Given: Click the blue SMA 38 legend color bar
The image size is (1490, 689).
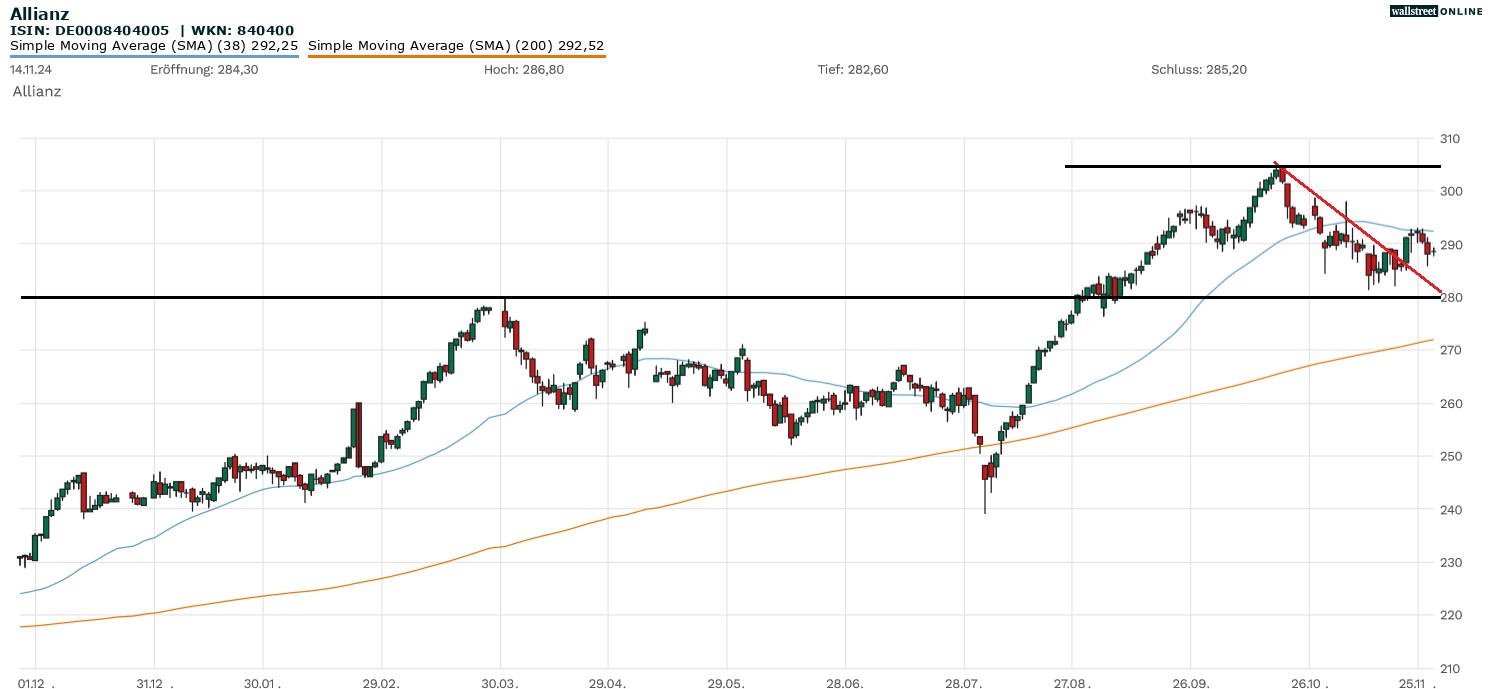Looking at the screenshot, I should tap(154, 56).
